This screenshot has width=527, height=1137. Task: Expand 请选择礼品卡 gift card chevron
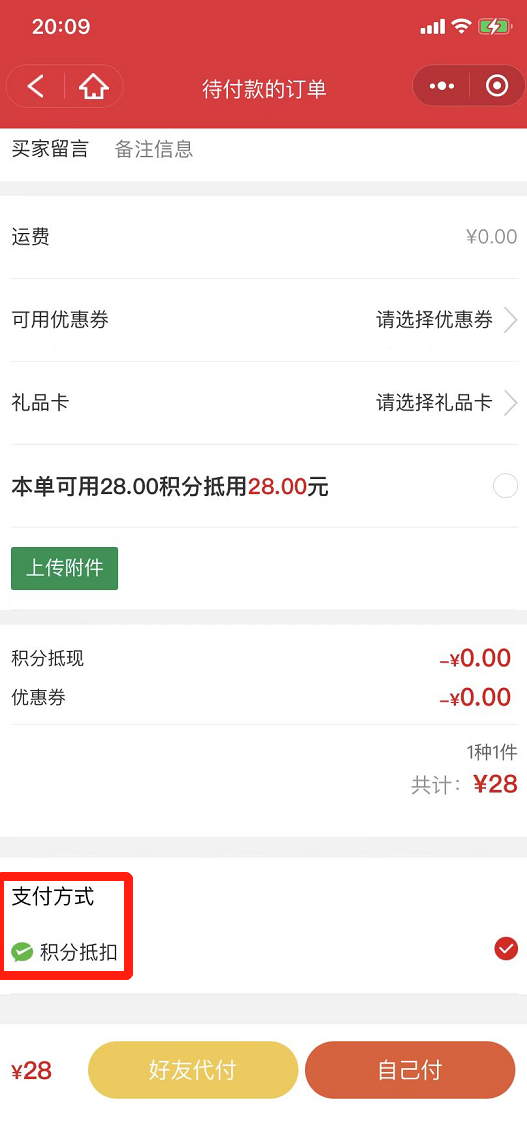point(510,402)
